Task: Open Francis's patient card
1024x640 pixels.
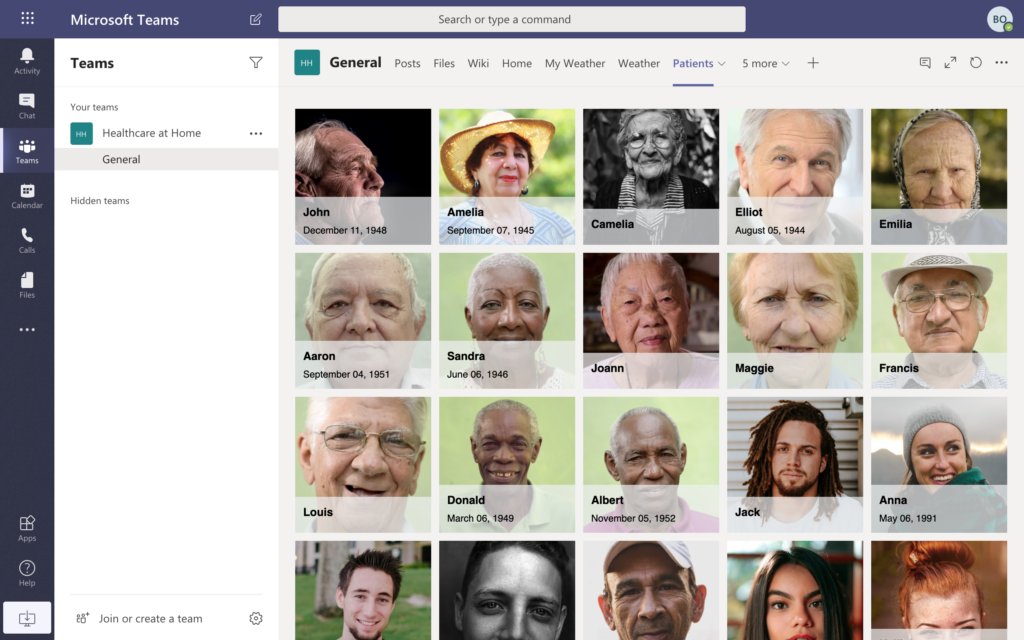Action: pyautogui.click(x=939, y=321)
